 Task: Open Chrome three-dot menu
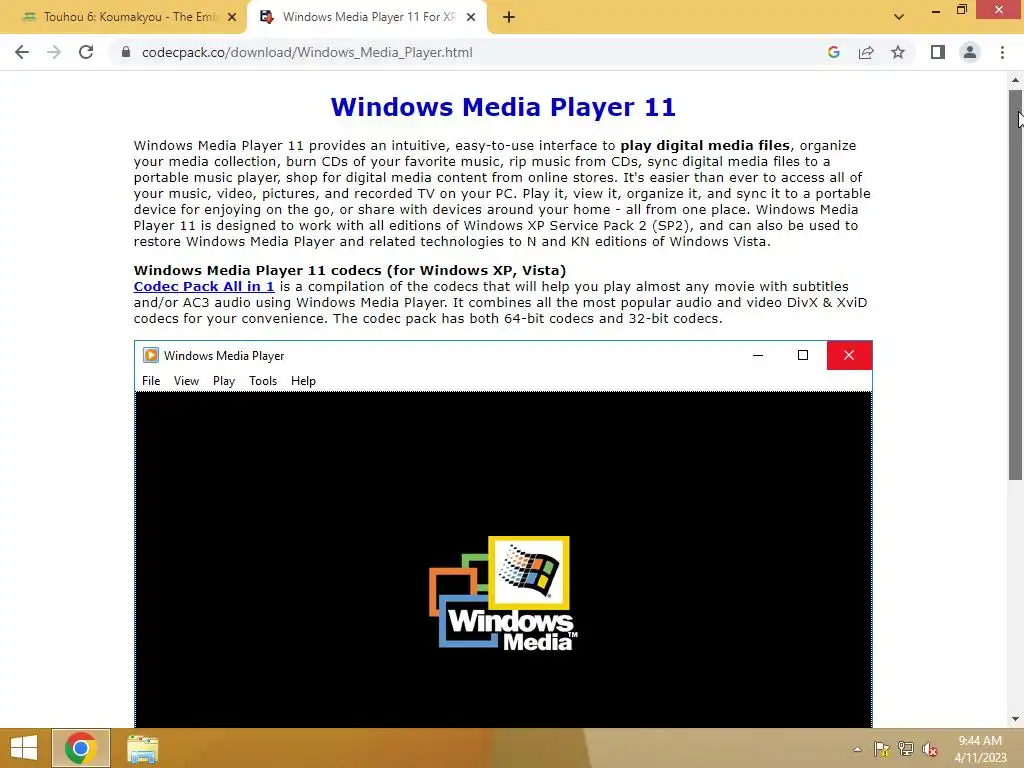click(1002, 52)
